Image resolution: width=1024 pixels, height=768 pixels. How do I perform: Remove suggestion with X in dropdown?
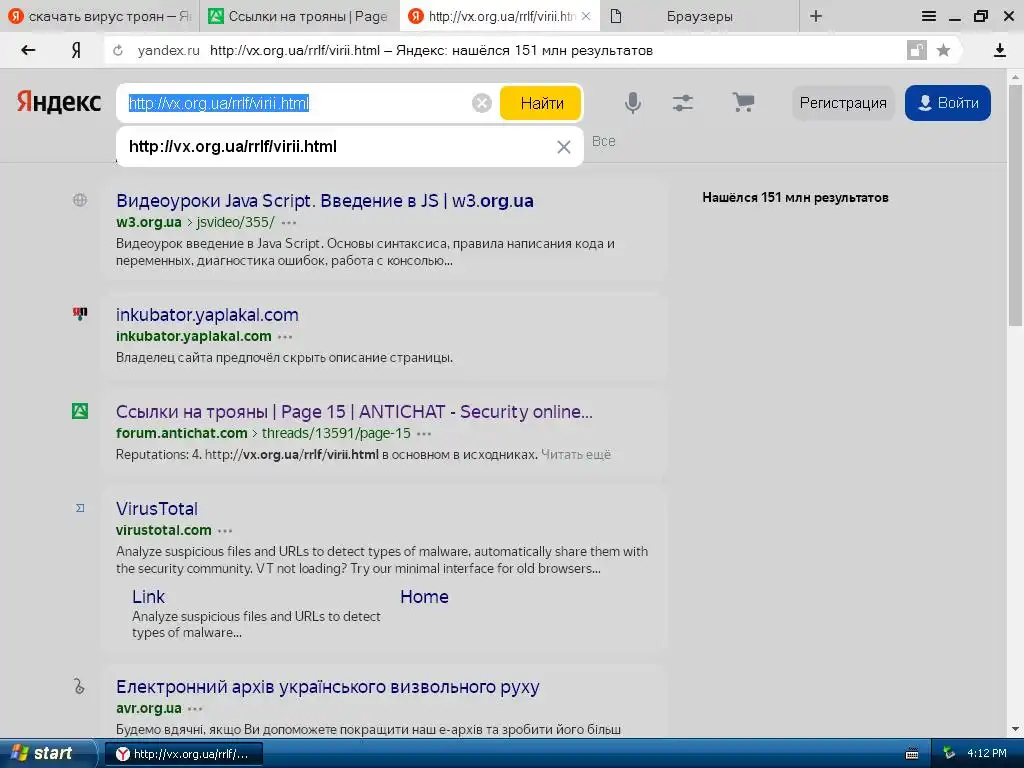564,147
